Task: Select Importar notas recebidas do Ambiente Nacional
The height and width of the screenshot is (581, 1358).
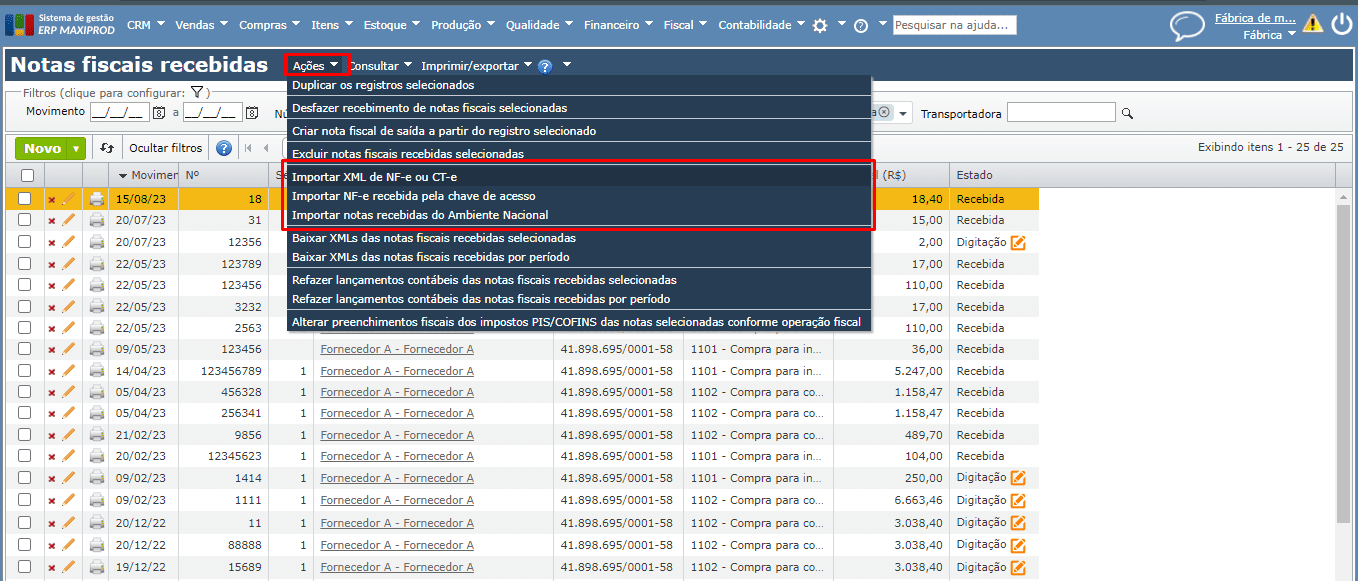Action: point(420,215)
